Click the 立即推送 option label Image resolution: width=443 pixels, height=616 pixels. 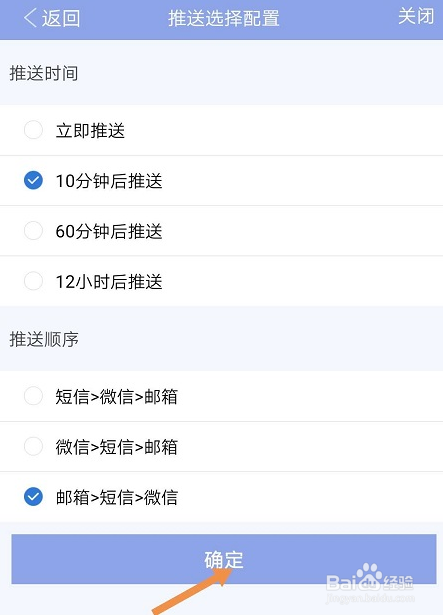(90, 130)
